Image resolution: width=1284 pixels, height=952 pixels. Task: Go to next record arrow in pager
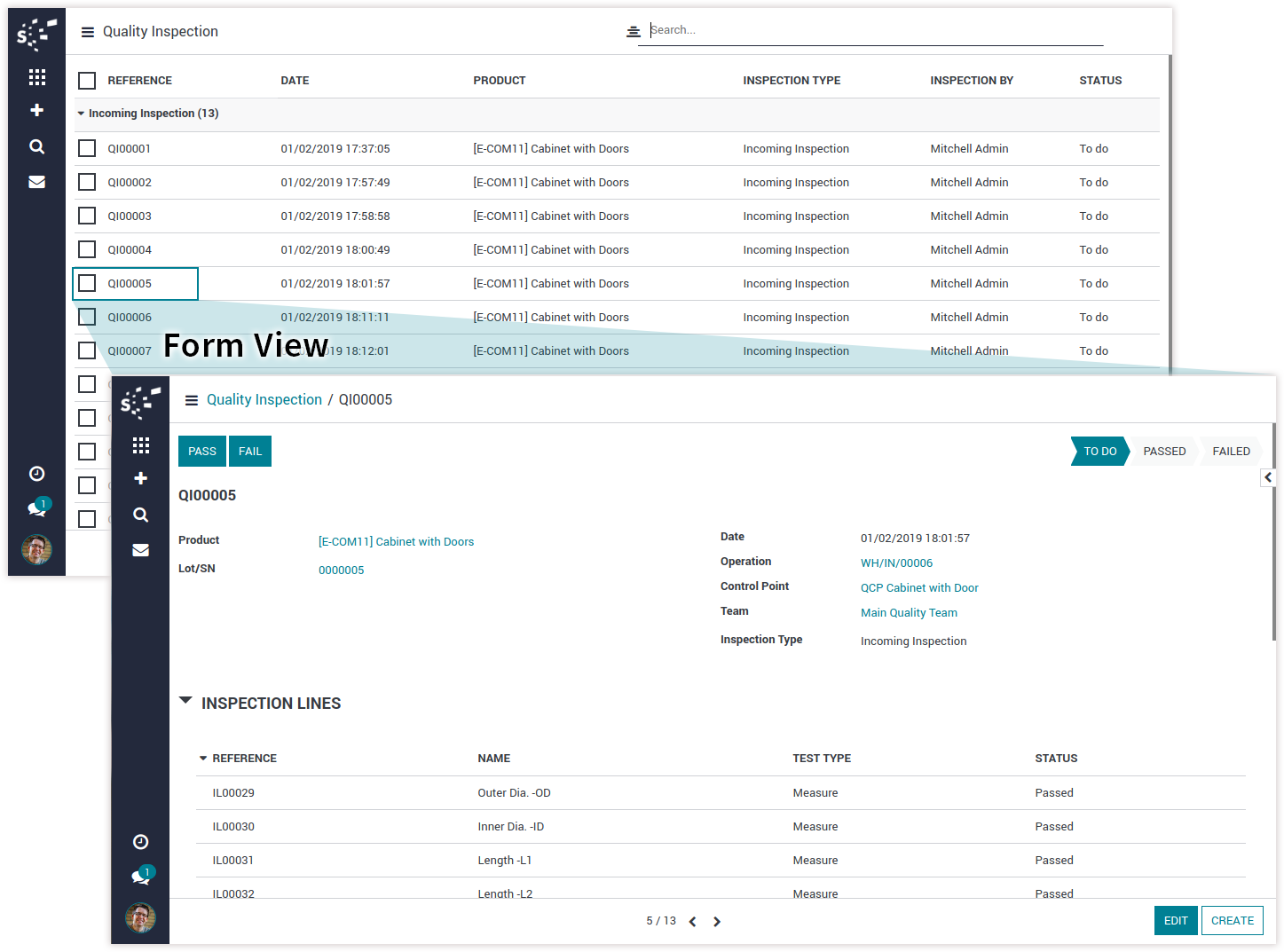click(x=717, y=922)
